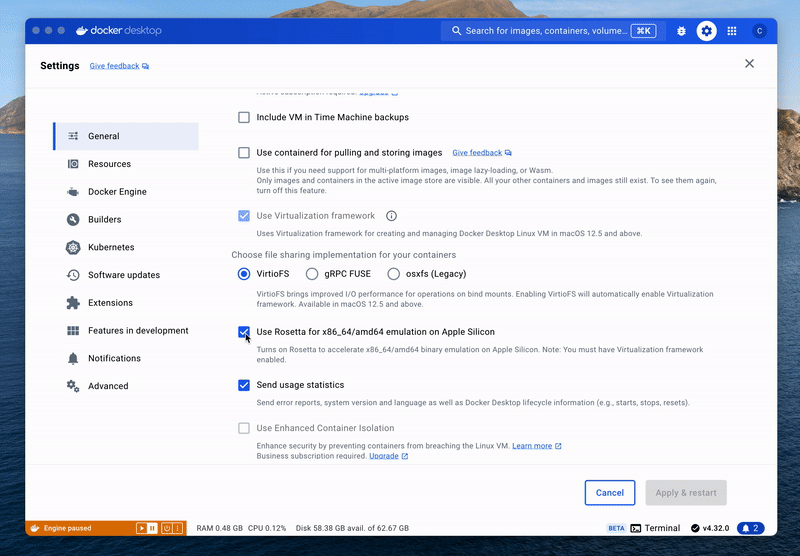Click the Settings heading text
This screenshot has width=800, height=556.
[x=60, y=66]
